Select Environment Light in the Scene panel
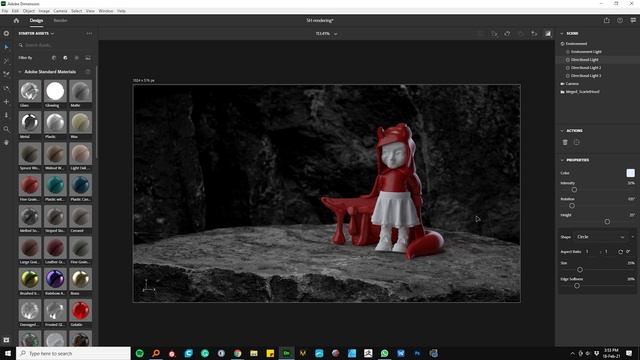 (586, 52)
